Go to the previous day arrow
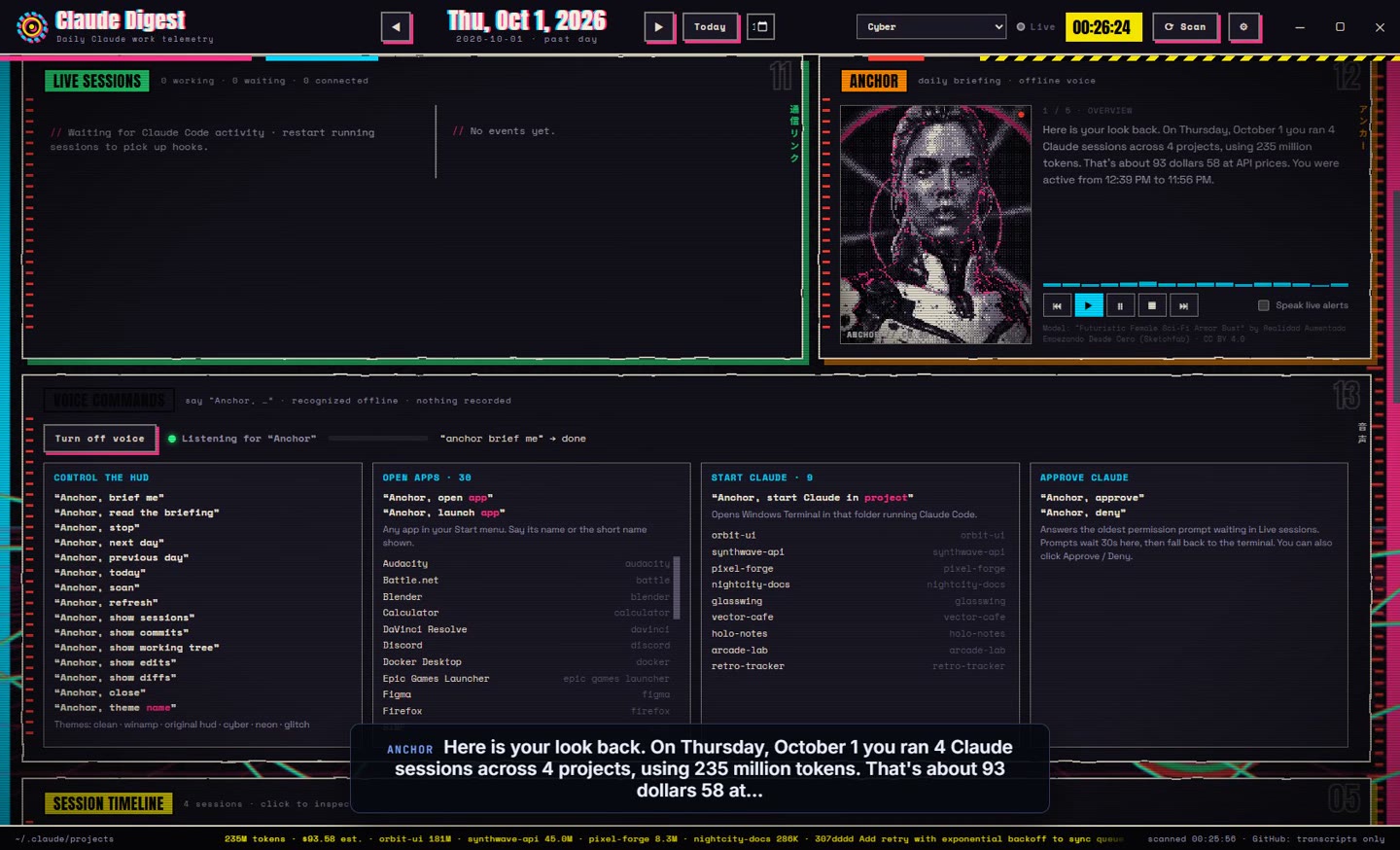1400x850 pixels. click(396, 27)
